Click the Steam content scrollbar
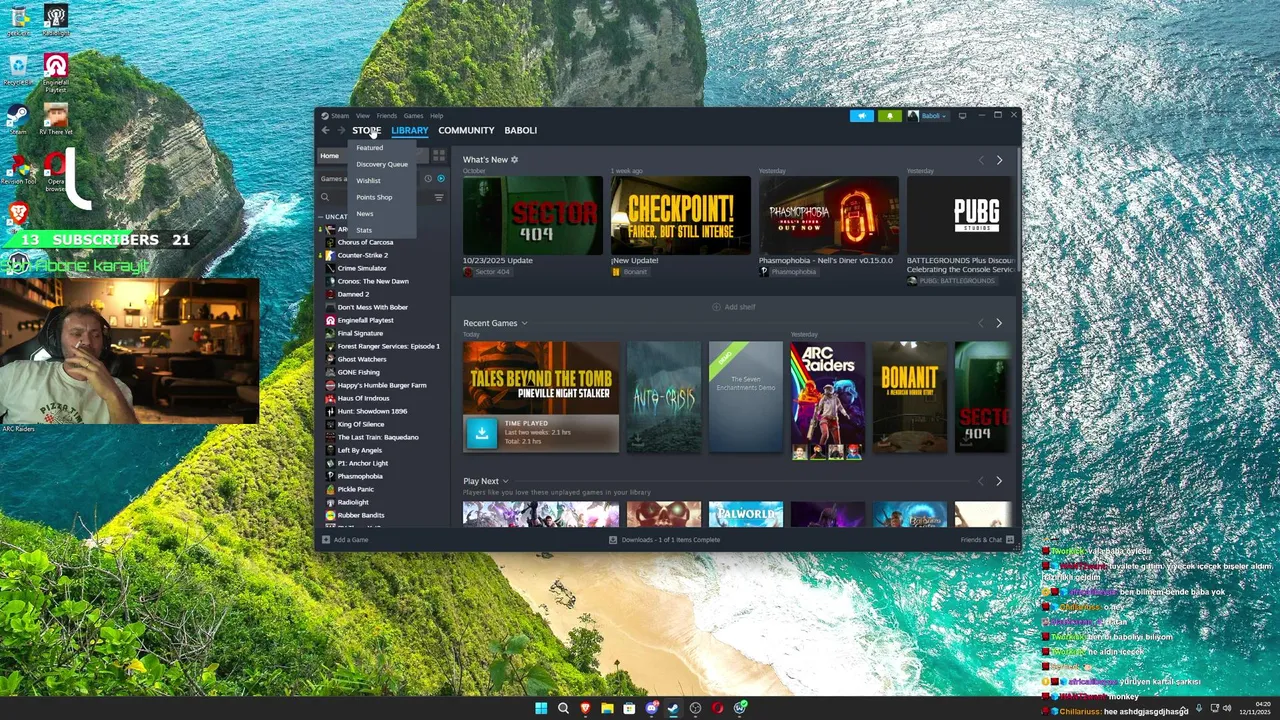 (x=1018, y=210)
